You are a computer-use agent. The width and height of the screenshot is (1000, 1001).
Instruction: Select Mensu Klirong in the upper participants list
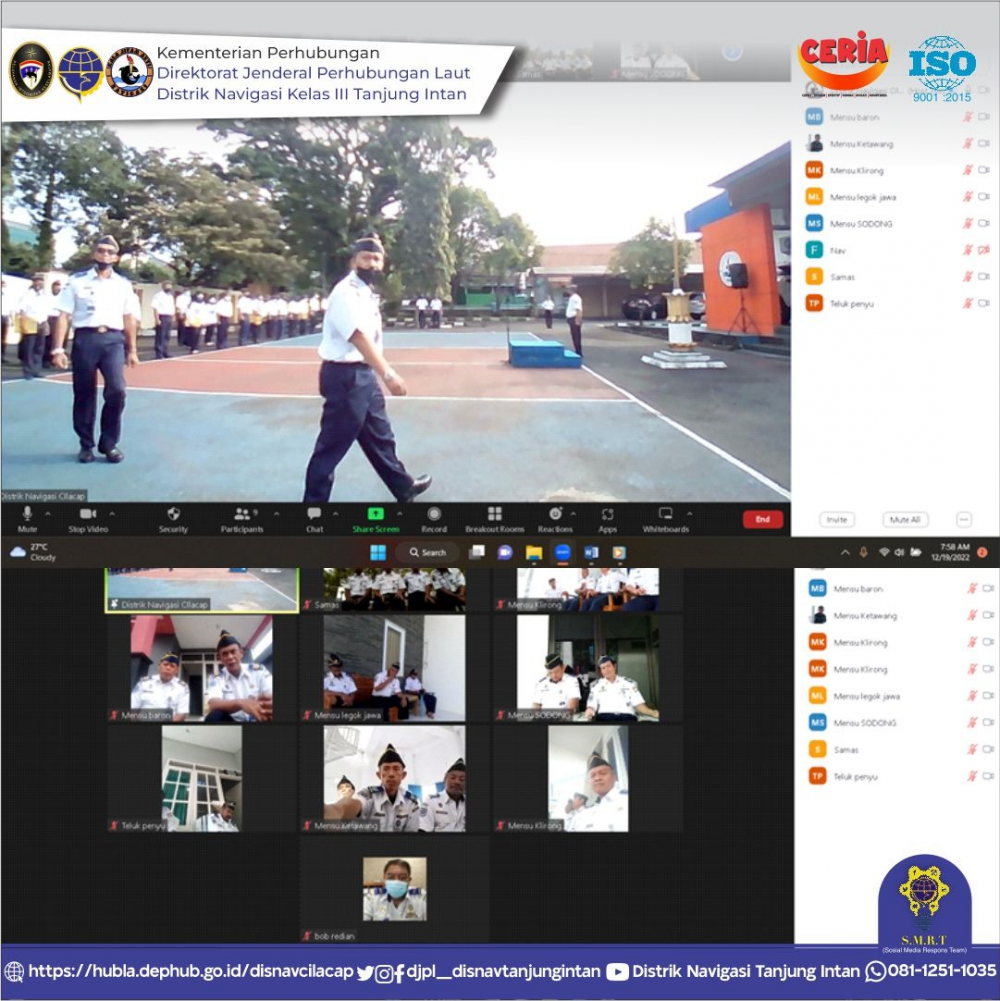point(897,170)
